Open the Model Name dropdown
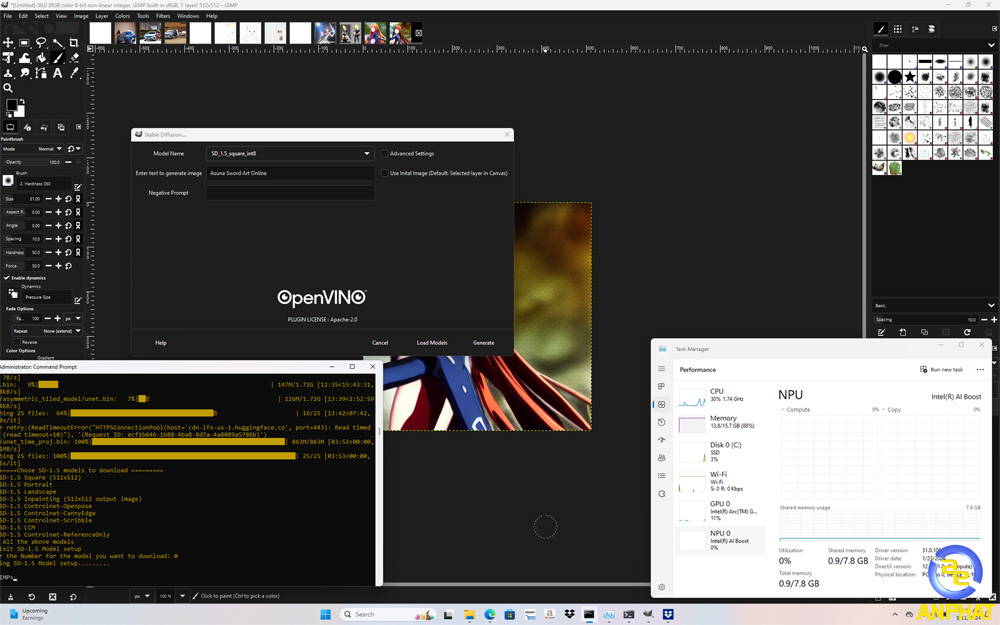The height and width of the screenshot is (625, 1000). point(290,154)
